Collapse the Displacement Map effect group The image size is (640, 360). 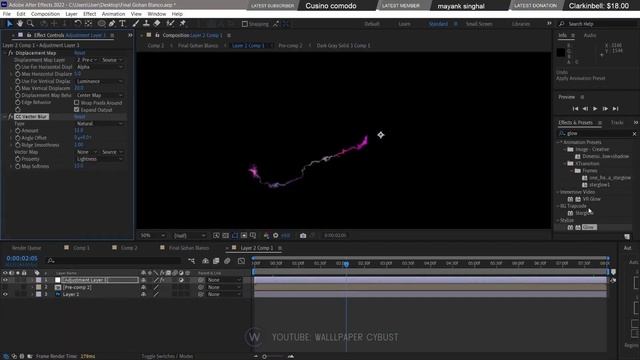pos(5,53)
